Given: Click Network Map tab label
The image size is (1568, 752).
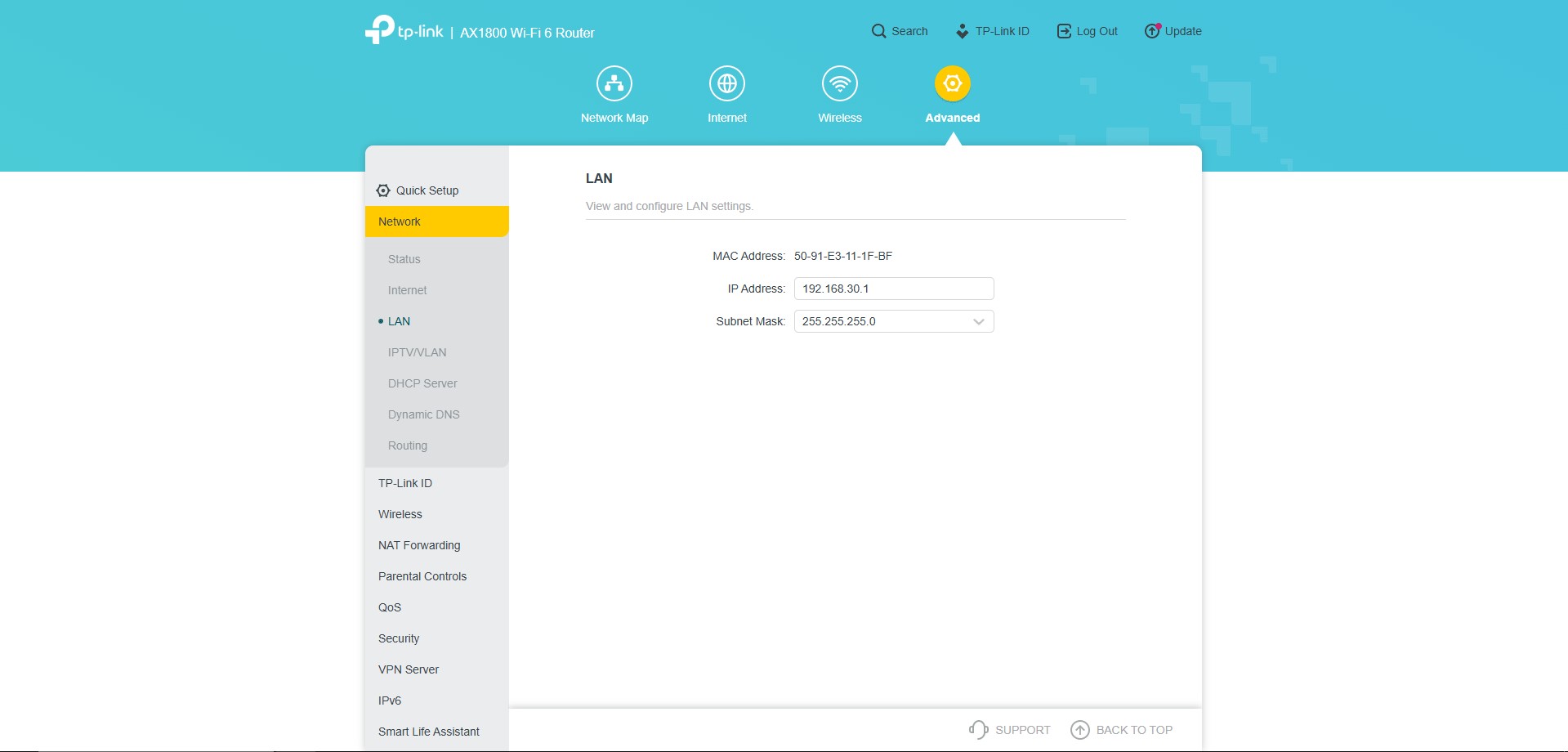Looking at the screenshot, I should 614,118.
